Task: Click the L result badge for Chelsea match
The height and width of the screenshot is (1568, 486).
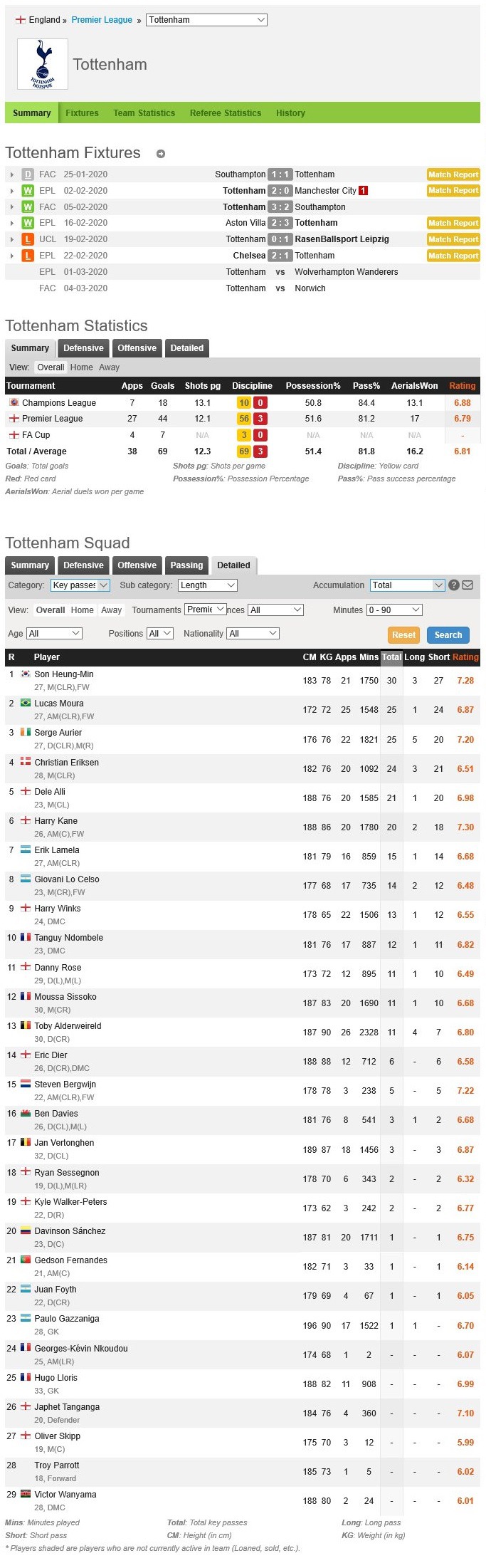Action: tap(28, 256)
